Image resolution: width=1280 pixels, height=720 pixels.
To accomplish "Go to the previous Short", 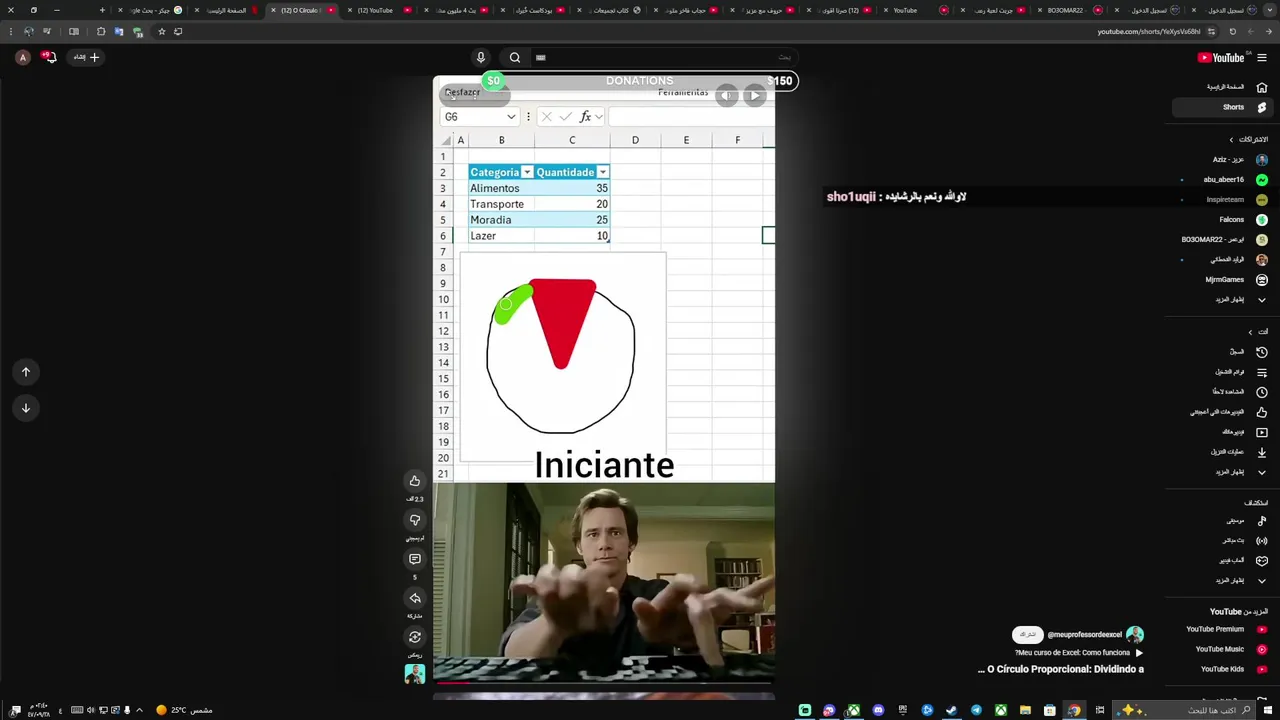I will 26,372.
